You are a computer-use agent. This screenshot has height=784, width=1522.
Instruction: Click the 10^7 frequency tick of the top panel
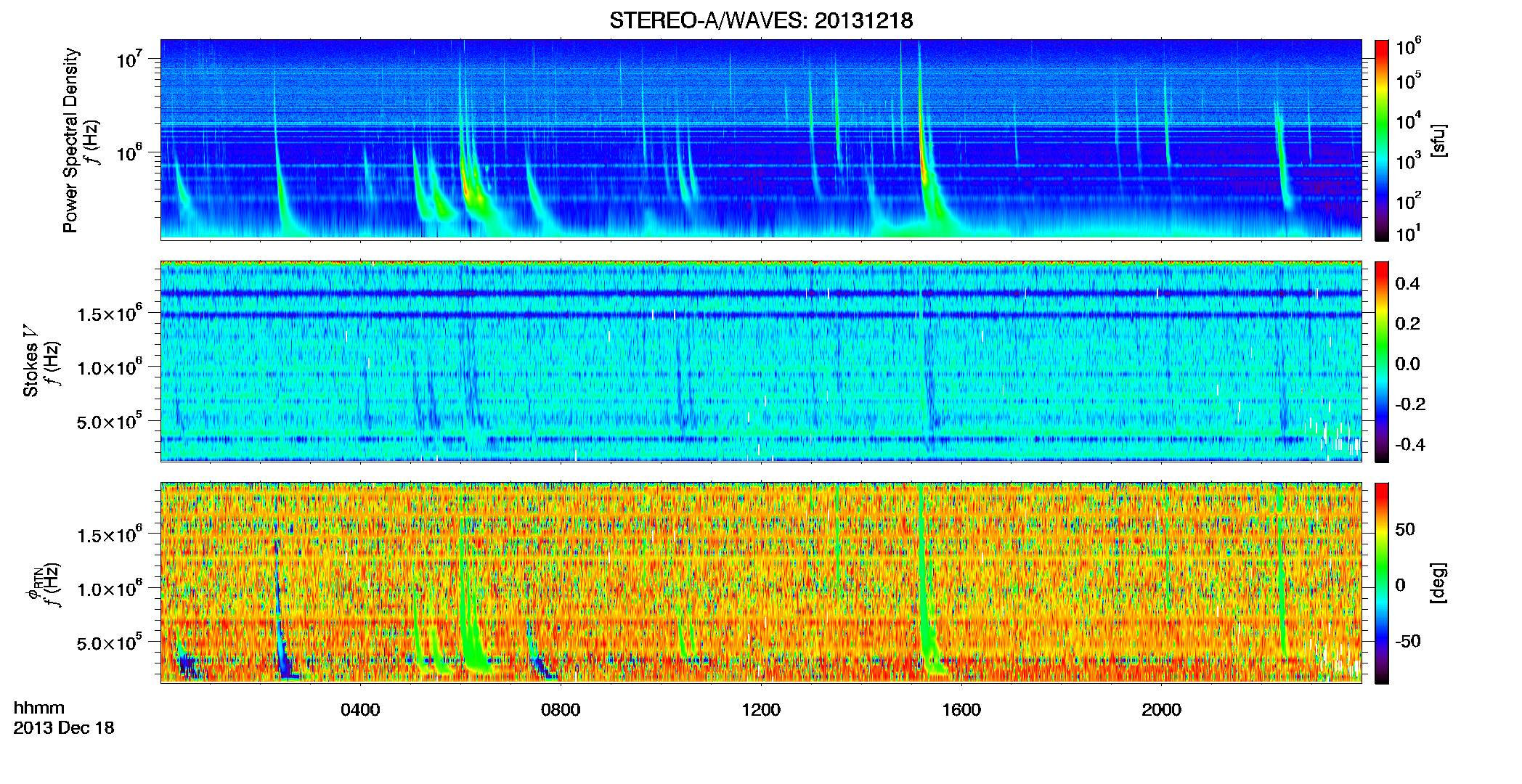tap(129, 58)
